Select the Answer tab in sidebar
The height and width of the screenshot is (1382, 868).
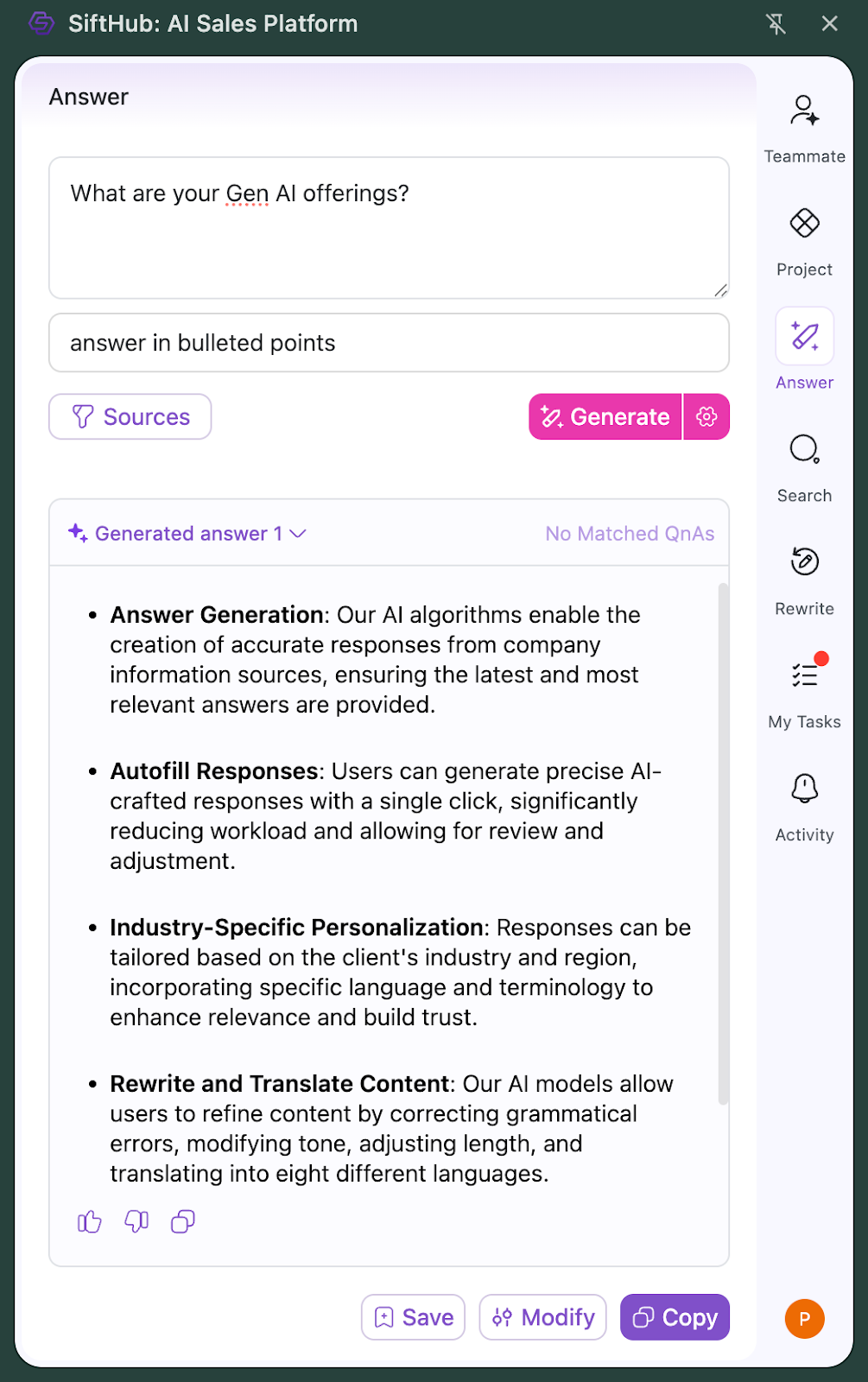pyautogui.click(x=804, y=350)
